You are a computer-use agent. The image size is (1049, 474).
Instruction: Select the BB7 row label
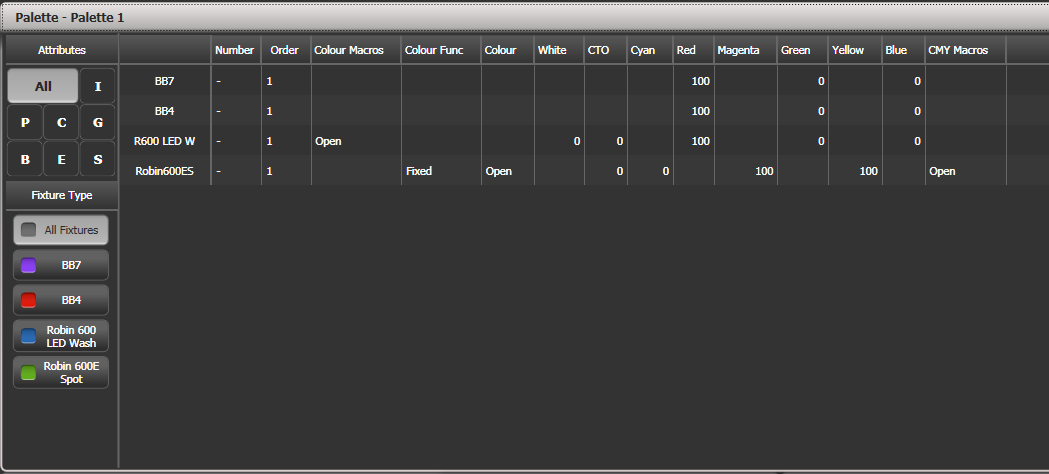(x=165, y=81)
